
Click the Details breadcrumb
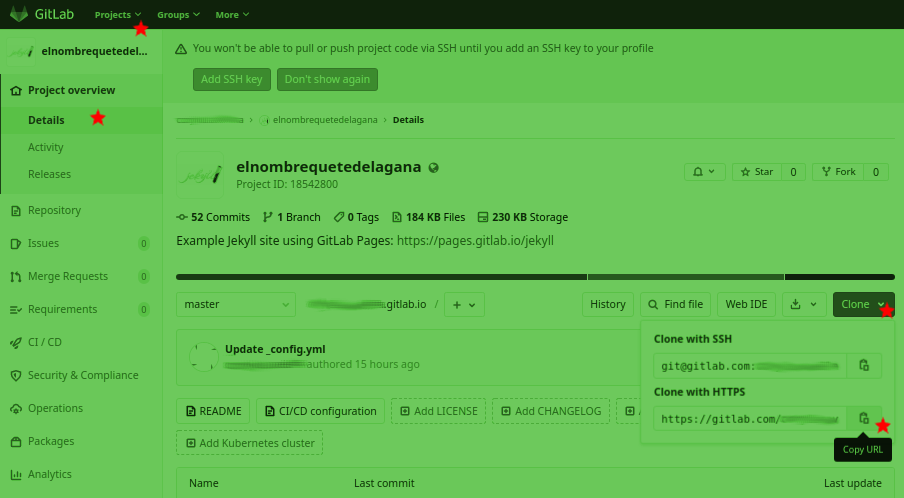[x=408, y=120]
